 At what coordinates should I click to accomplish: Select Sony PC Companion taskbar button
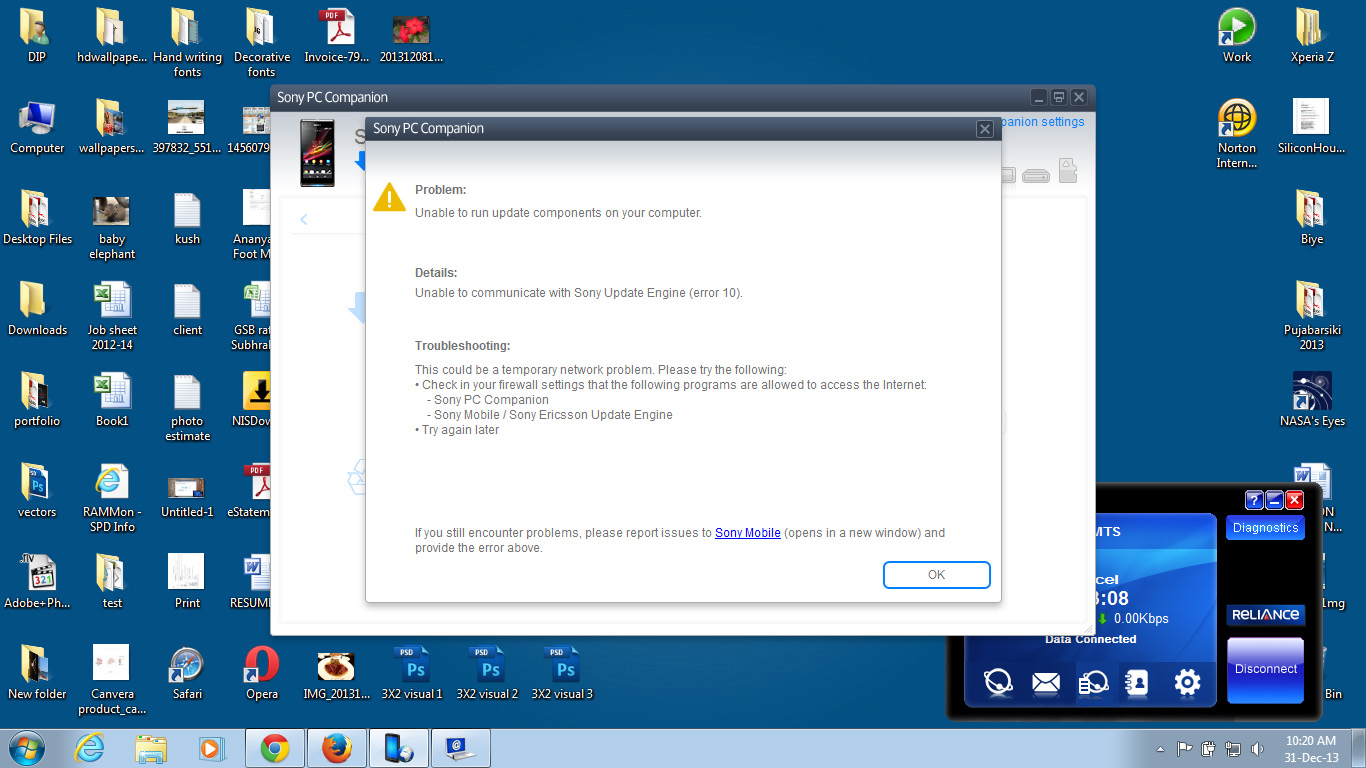click(x=399, y=748)
